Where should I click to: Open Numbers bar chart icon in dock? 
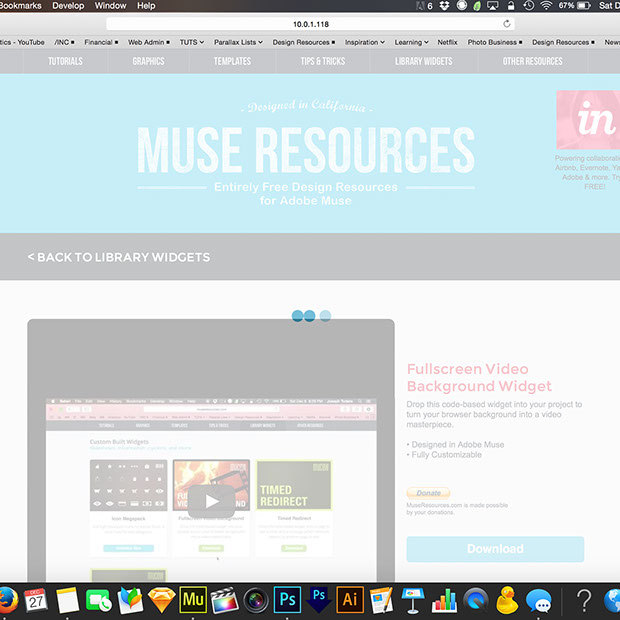[x=444, y=600]
